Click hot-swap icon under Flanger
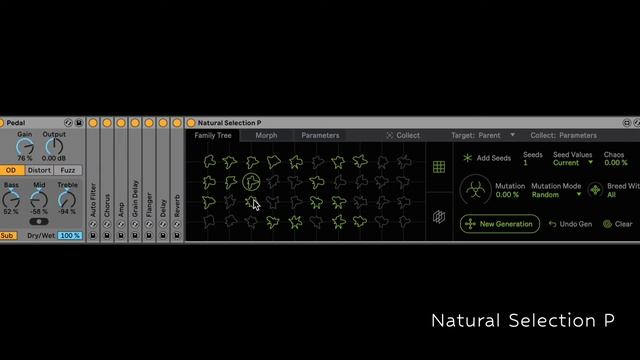This screenshot has width=640, height=360. [x=149, y=224]
